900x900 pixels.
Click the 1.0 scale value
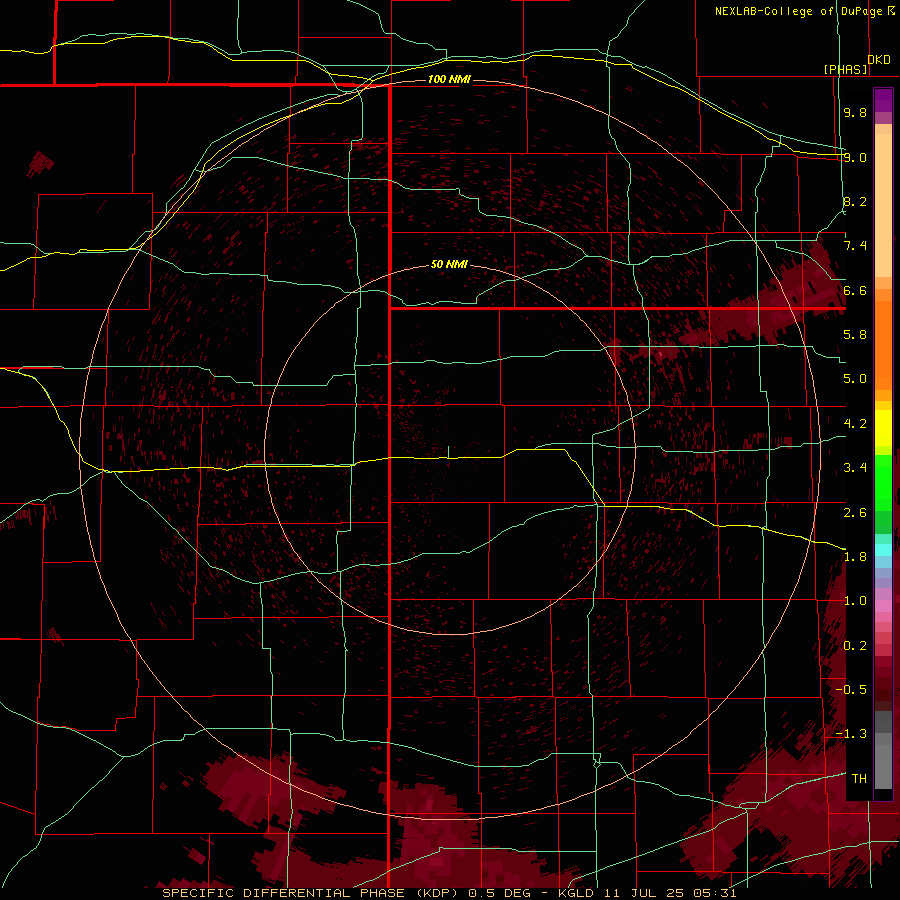855,601
